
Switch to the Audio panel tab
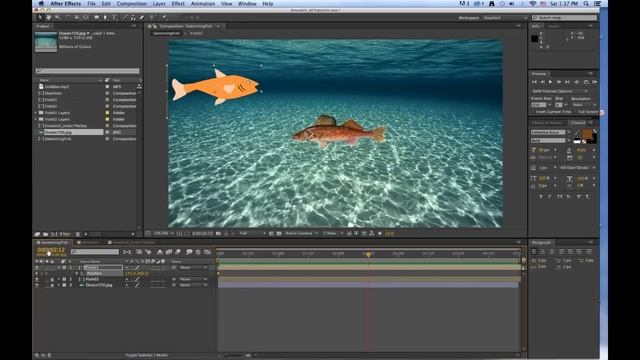click(x=554, y=26)
